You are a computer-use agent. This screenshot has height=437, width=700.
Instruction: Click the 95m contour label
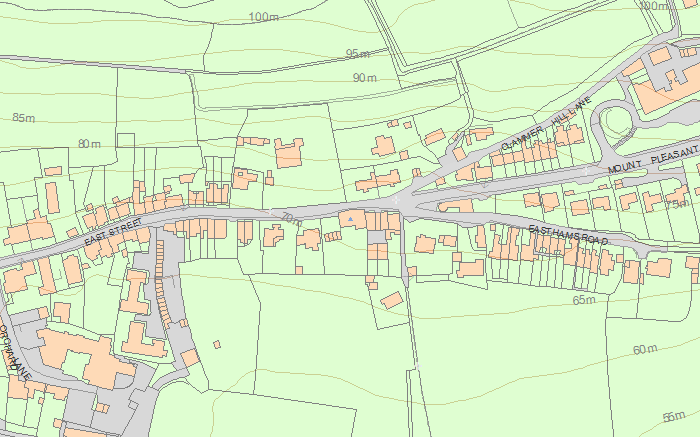(358, 54)
